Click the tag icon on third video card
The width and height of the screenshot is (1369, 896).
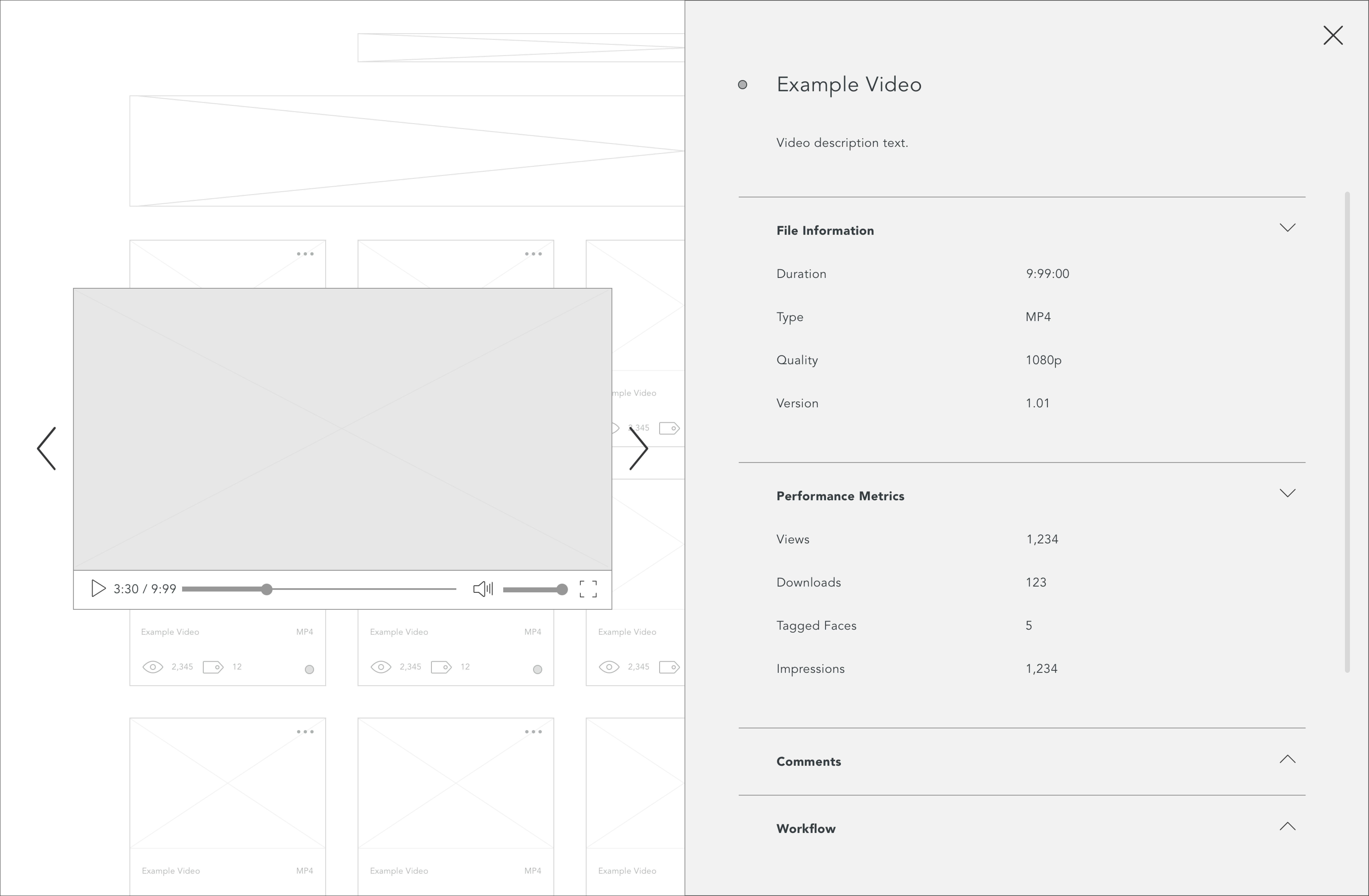670,667
